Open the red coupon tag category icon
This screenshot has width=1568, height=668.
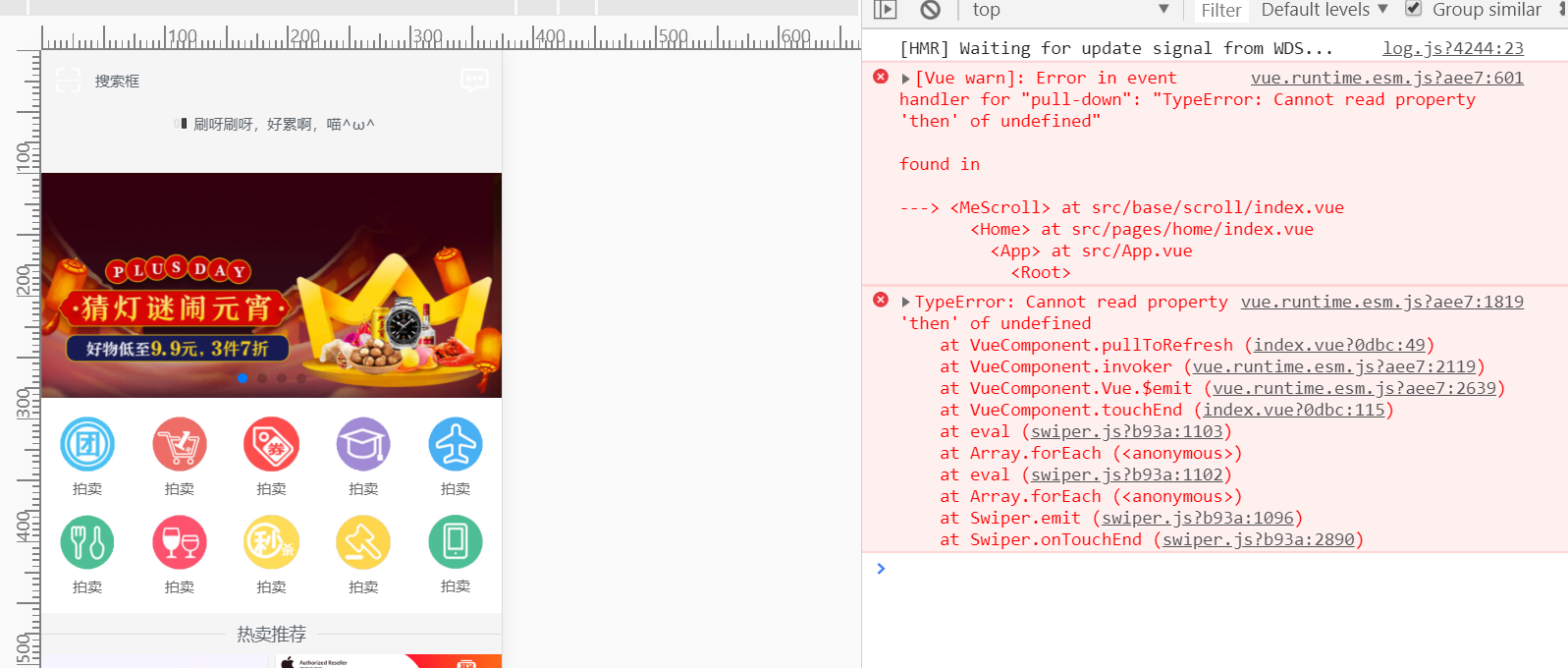(x=271, y=444)
